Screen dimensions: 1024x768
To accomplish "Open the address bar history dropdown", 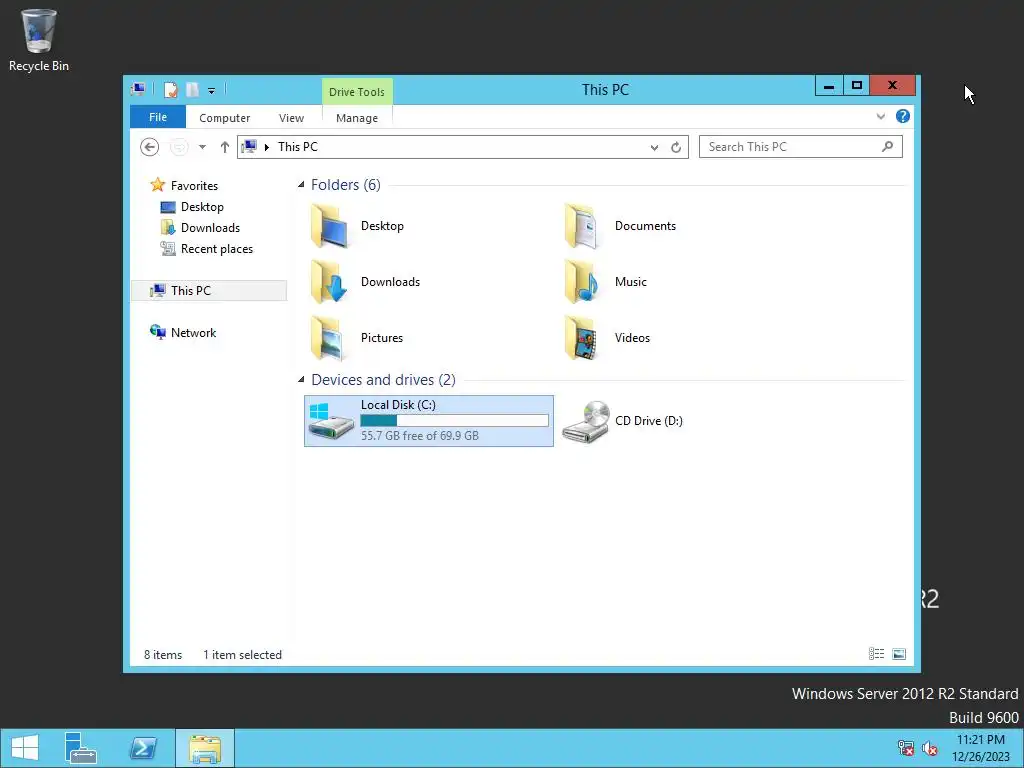I will pos(654,147).
